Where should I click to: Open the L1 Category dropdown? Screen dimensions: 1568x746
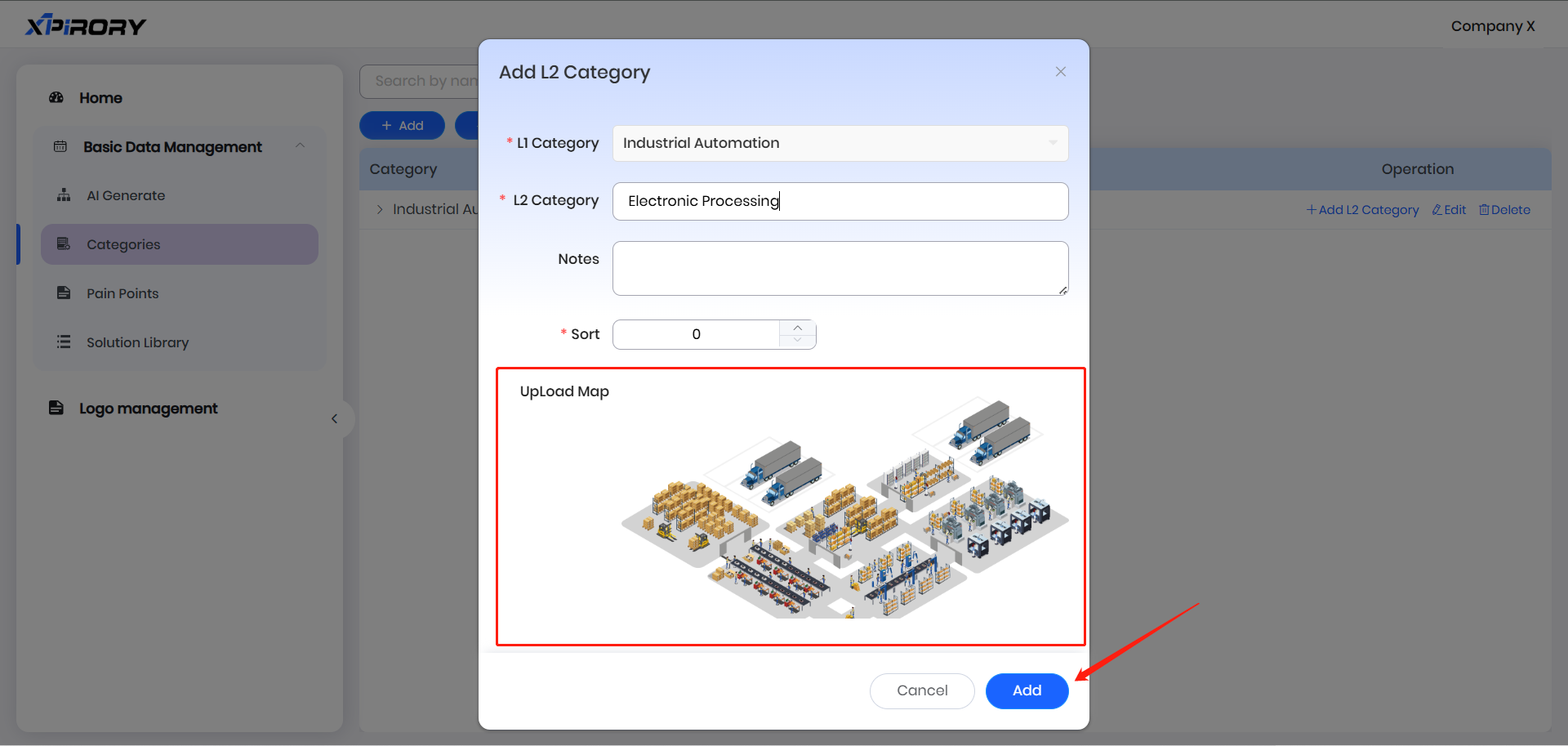click(x=840, y=144)
